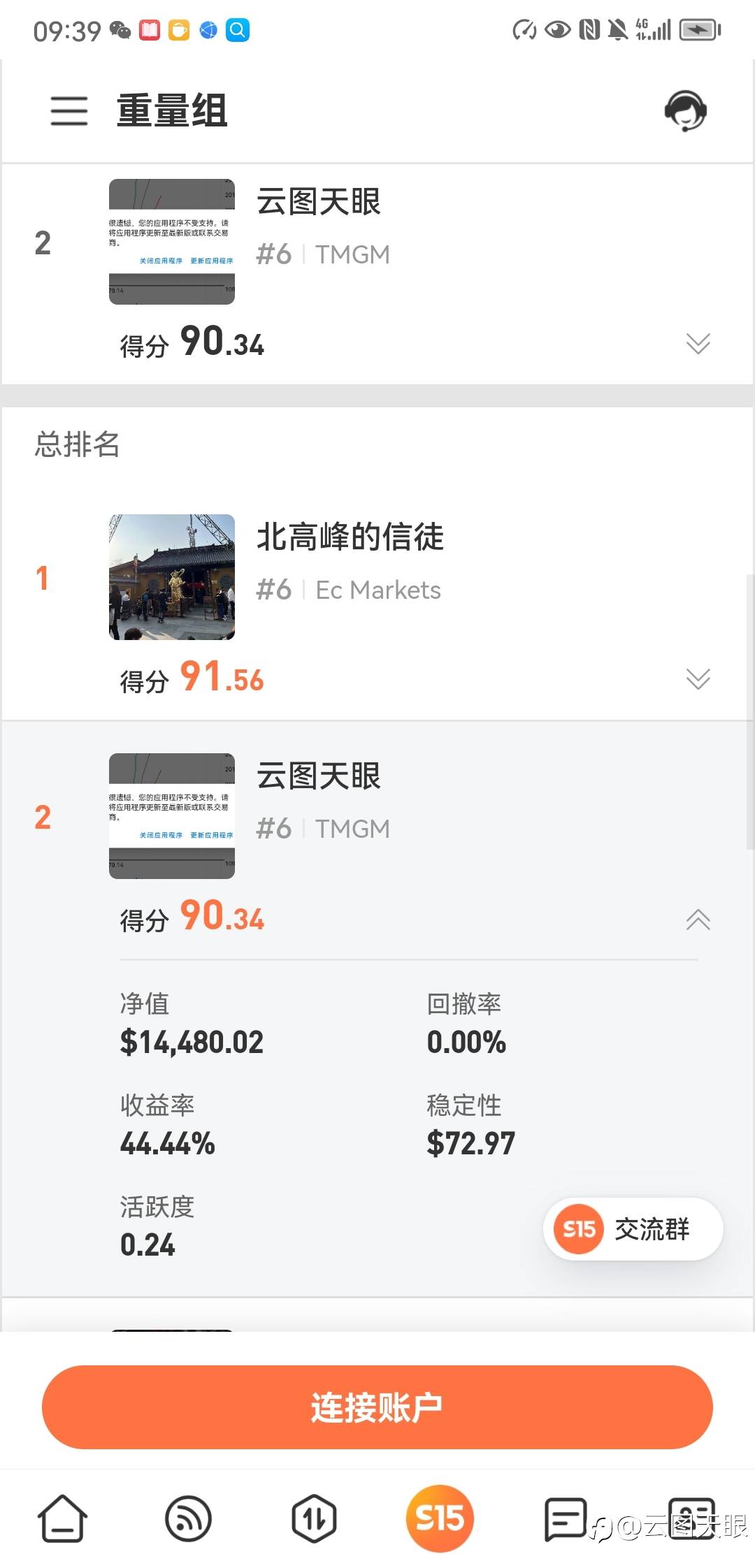The image size is (755, 1568).
Task: Open the 交流群 floating button
Action: (x=633, y=1228)
